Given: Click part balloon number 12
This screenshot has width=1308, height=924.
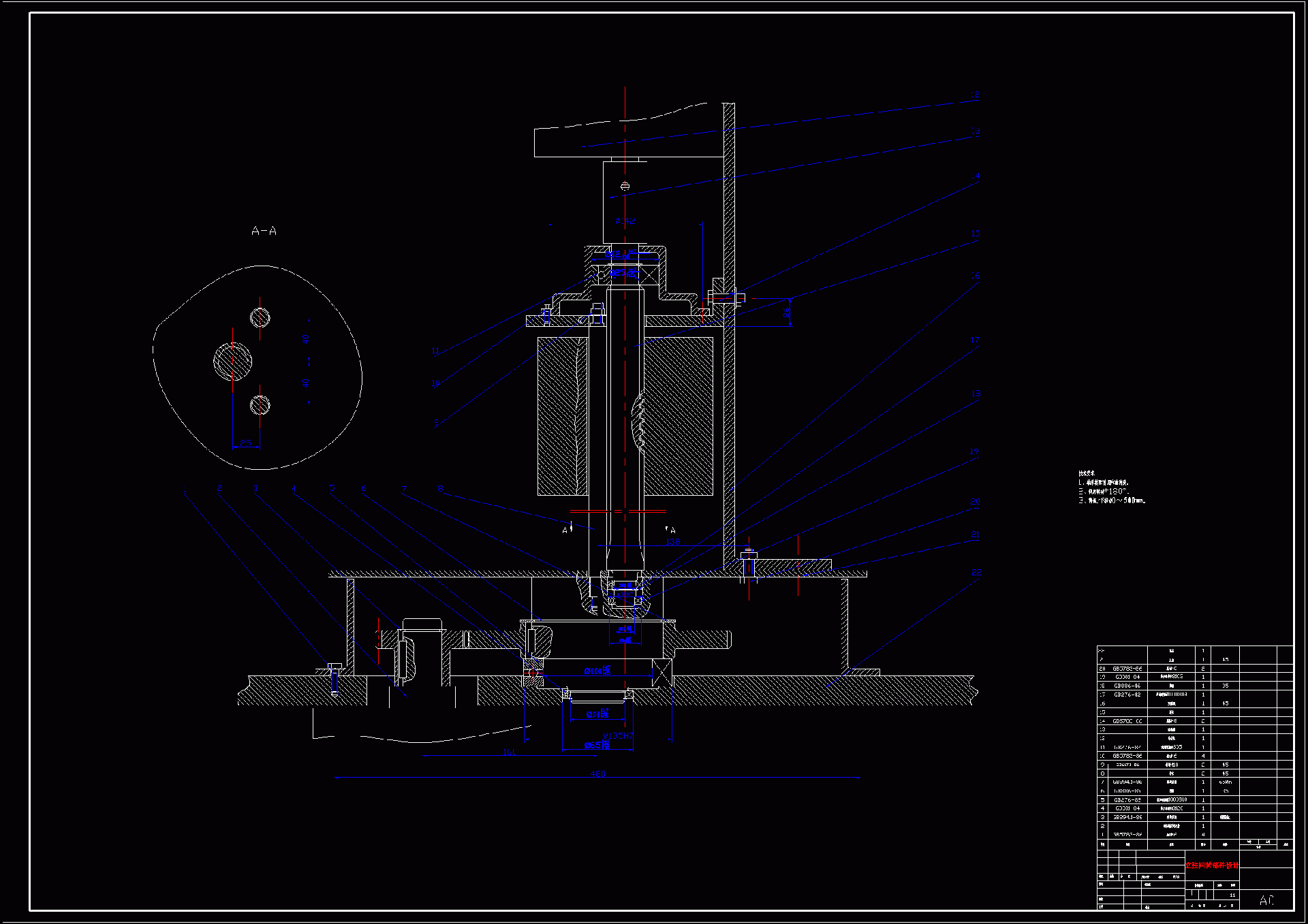Looking at the screenshot, I should (x=975, y=95).
